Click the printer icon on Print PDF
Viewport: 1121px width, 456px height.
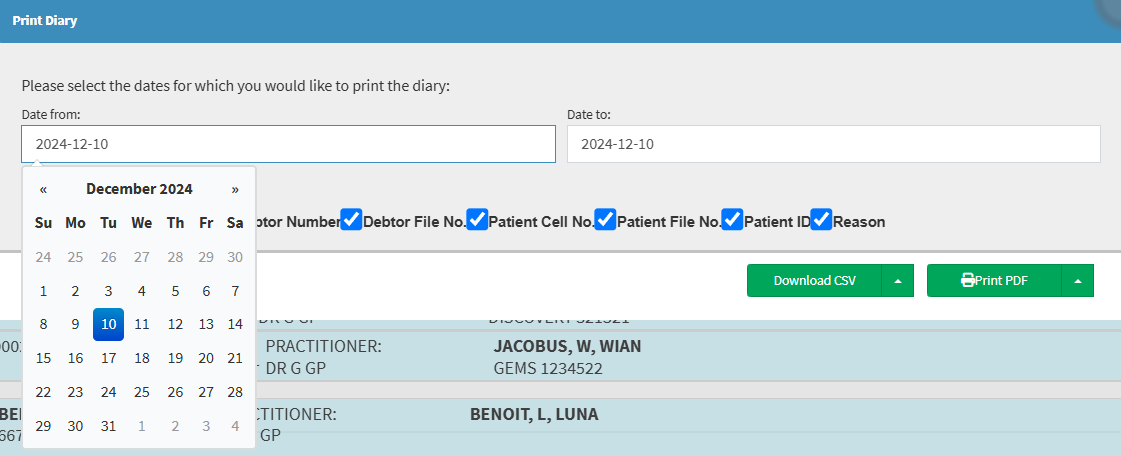[968, 281]
